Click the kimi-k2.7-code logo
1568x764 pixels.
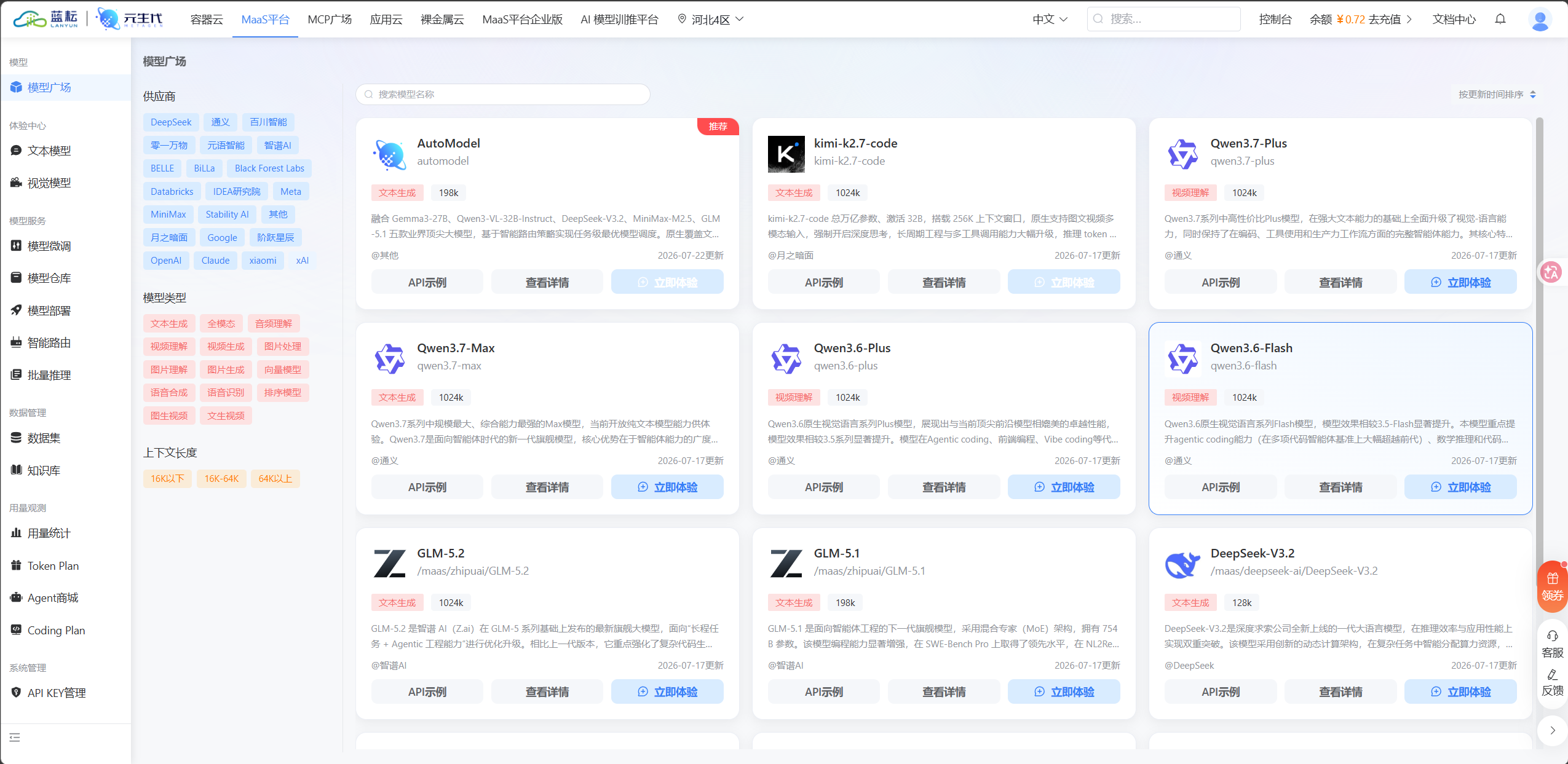click(x=786, y=154)
